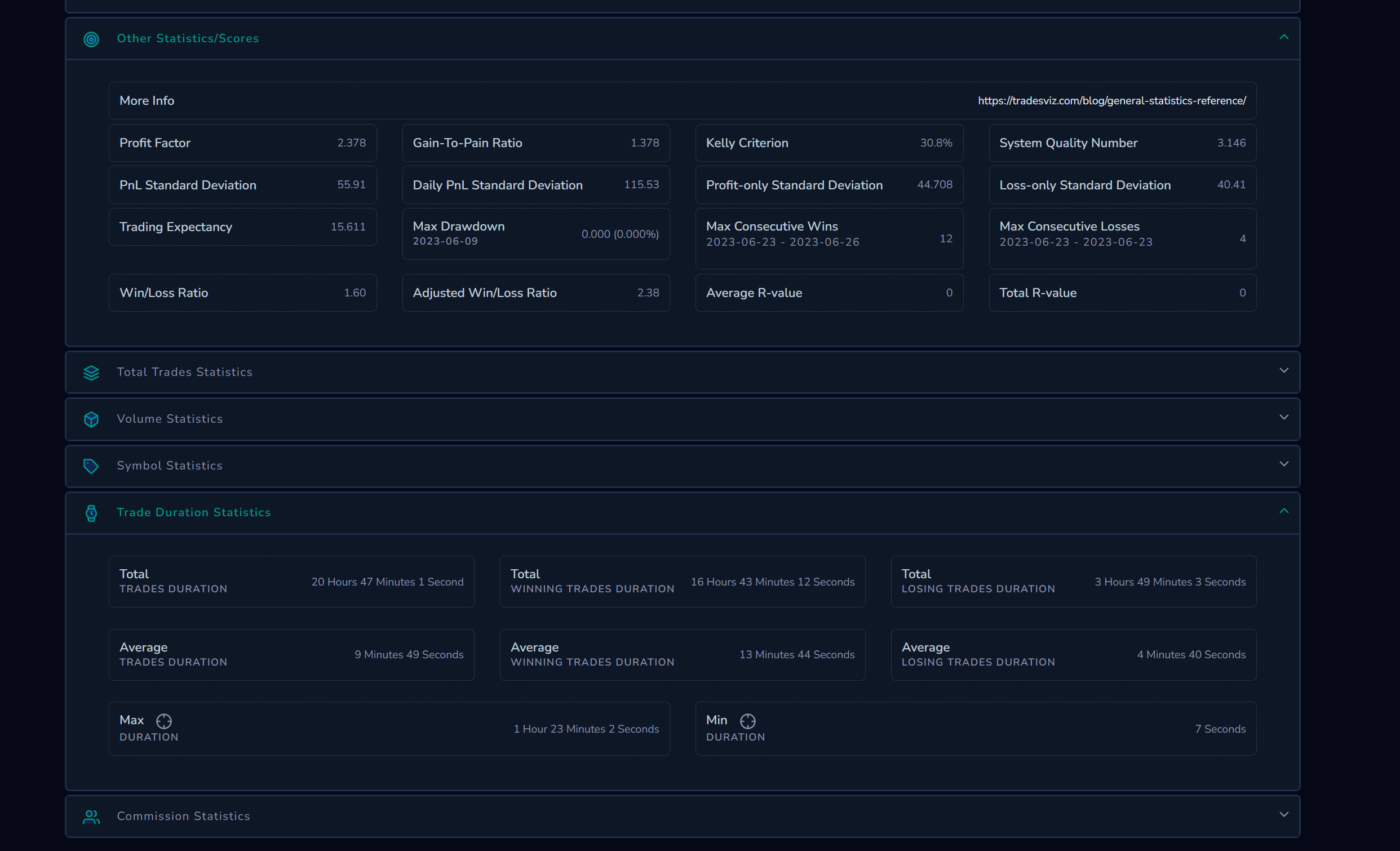Click the PnL Standard Deviation value 55.91

coord(352,185)
